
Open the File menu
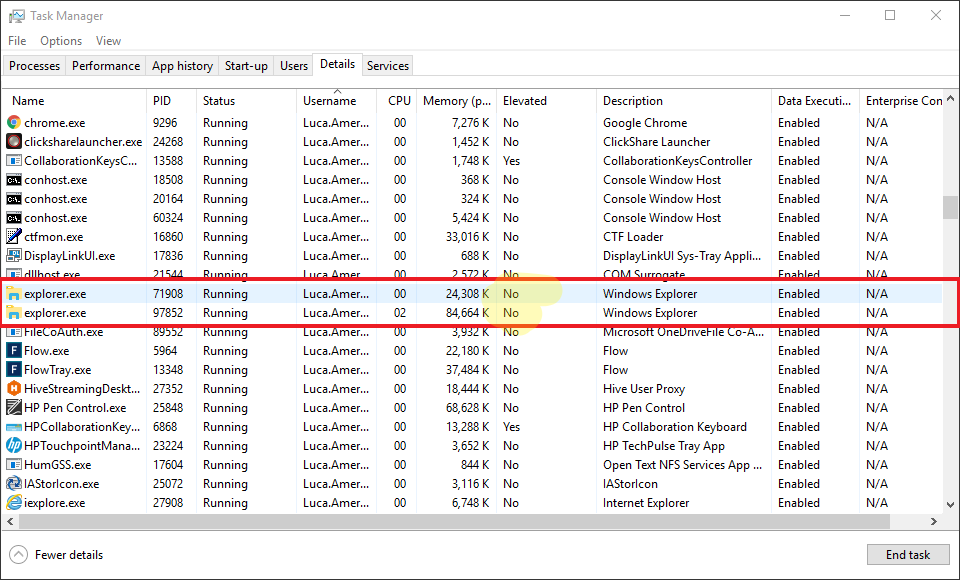[17, 40]
